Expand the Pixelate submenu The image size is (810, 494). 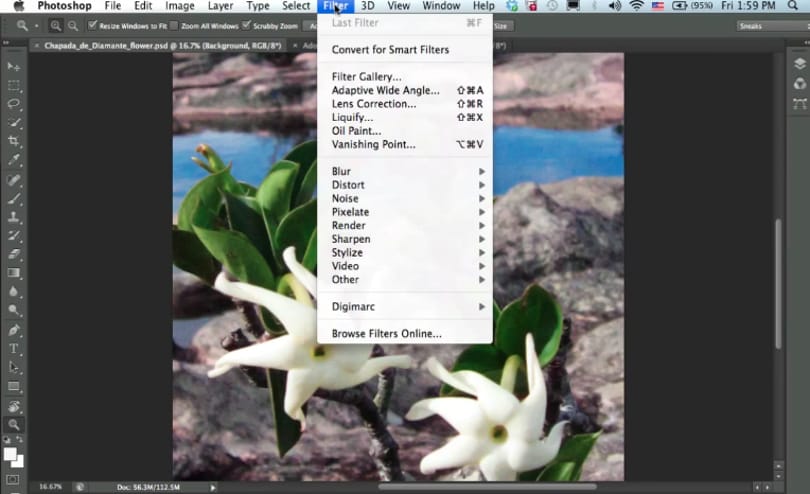404,212
